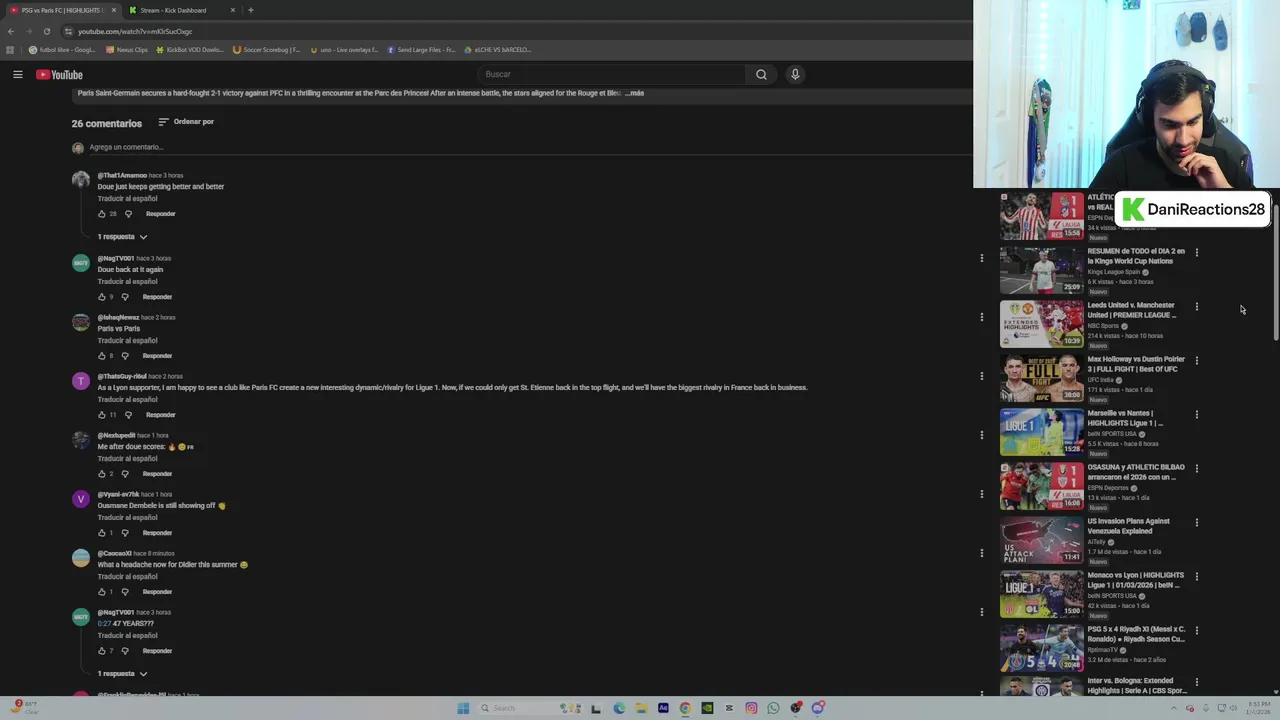Open the Windows Start menu

tap(463, 708)
